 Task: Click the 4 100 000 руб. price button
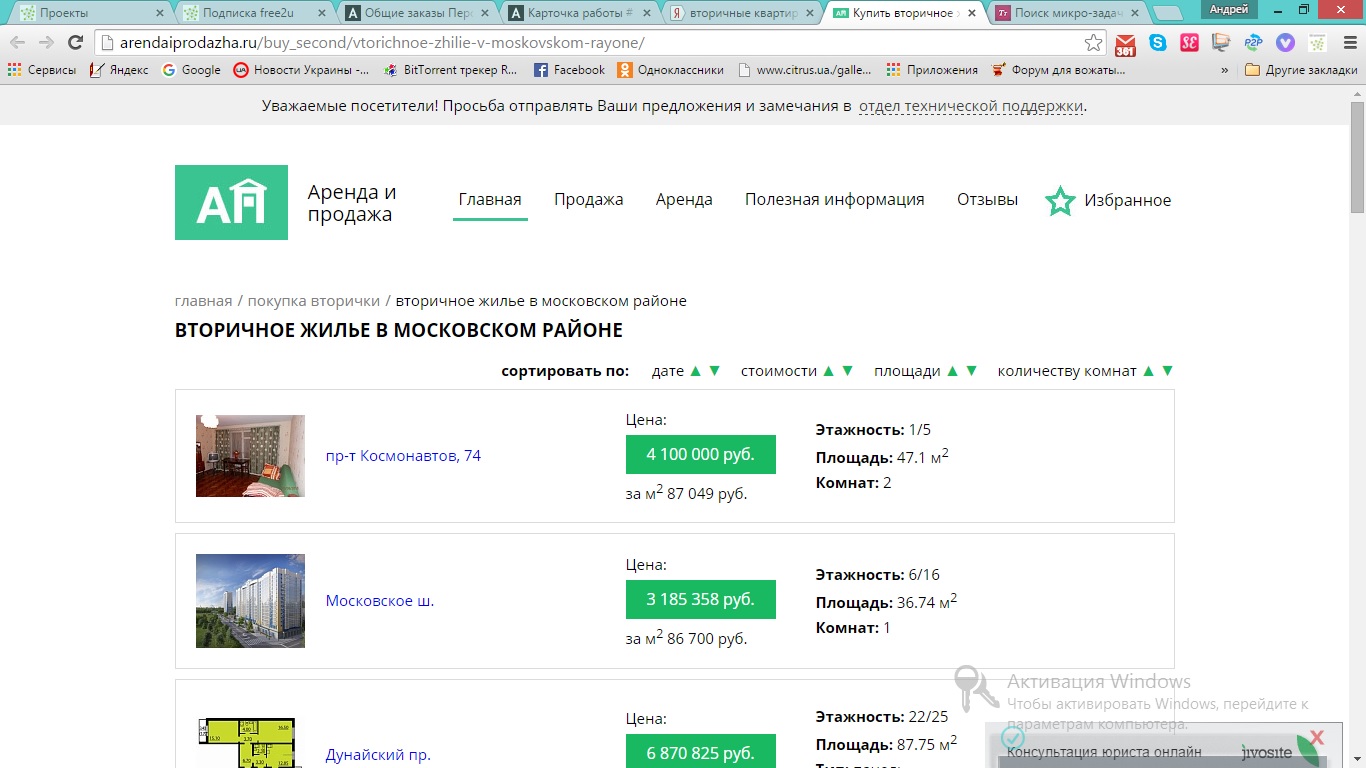pyautogui.click(x=701, y=454)
